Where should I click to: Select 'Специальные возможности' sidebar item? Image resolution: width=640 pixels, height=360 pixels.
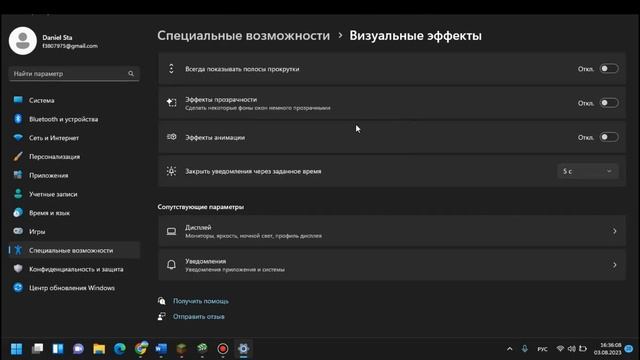[74, 251]
